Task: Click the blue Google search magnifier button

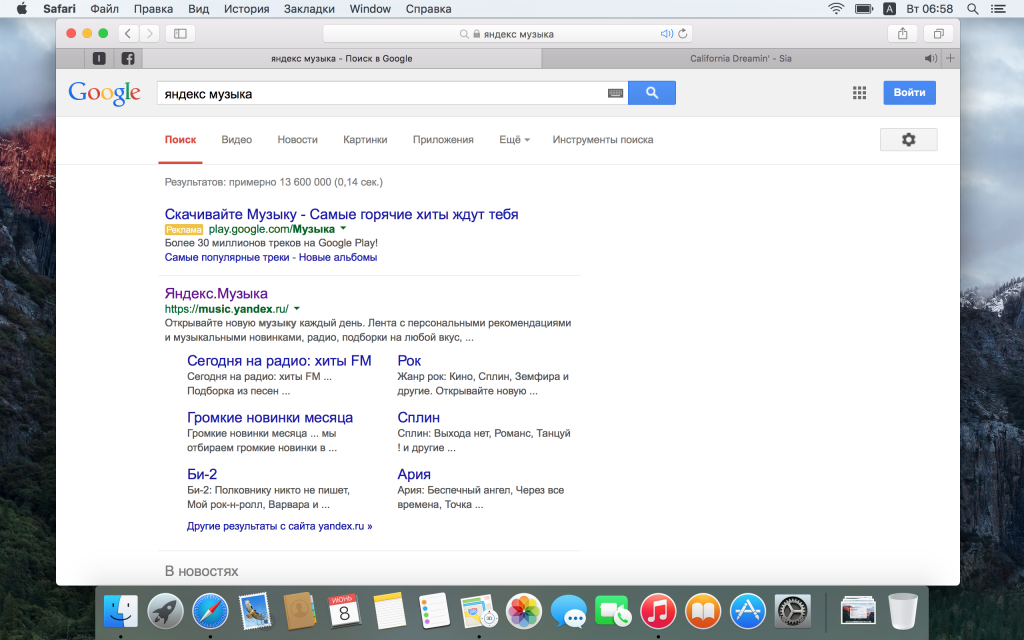Action: pyautogui.click(x=651, y=93)
